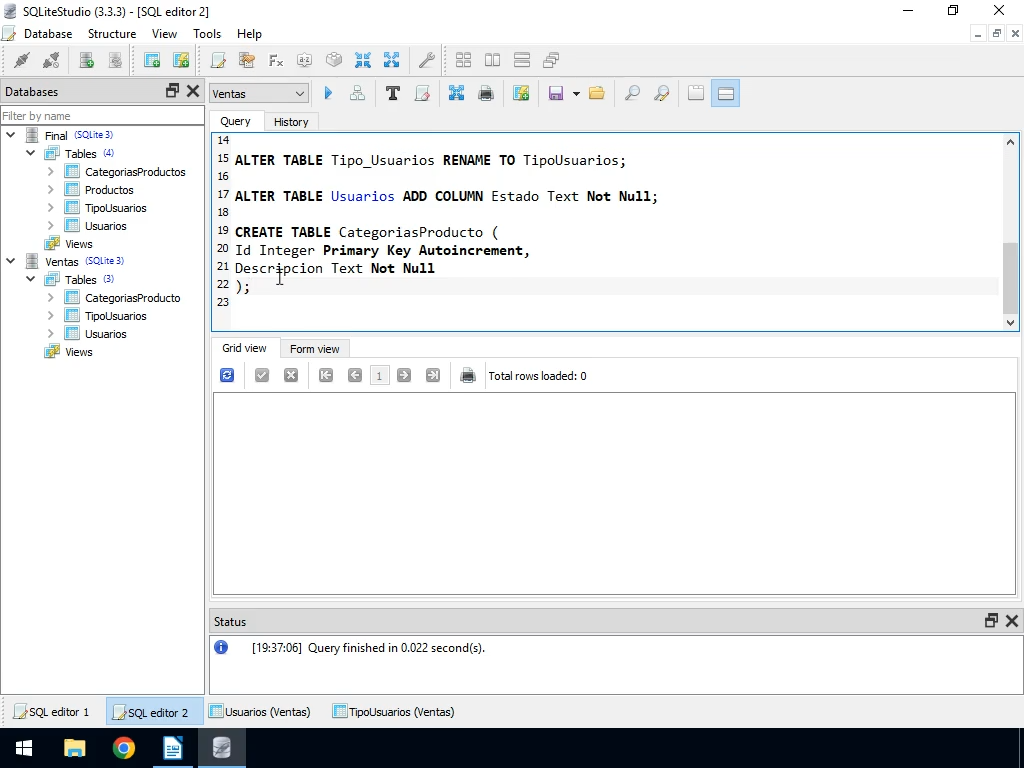Switch to the Form view tab

coord(314,349)
